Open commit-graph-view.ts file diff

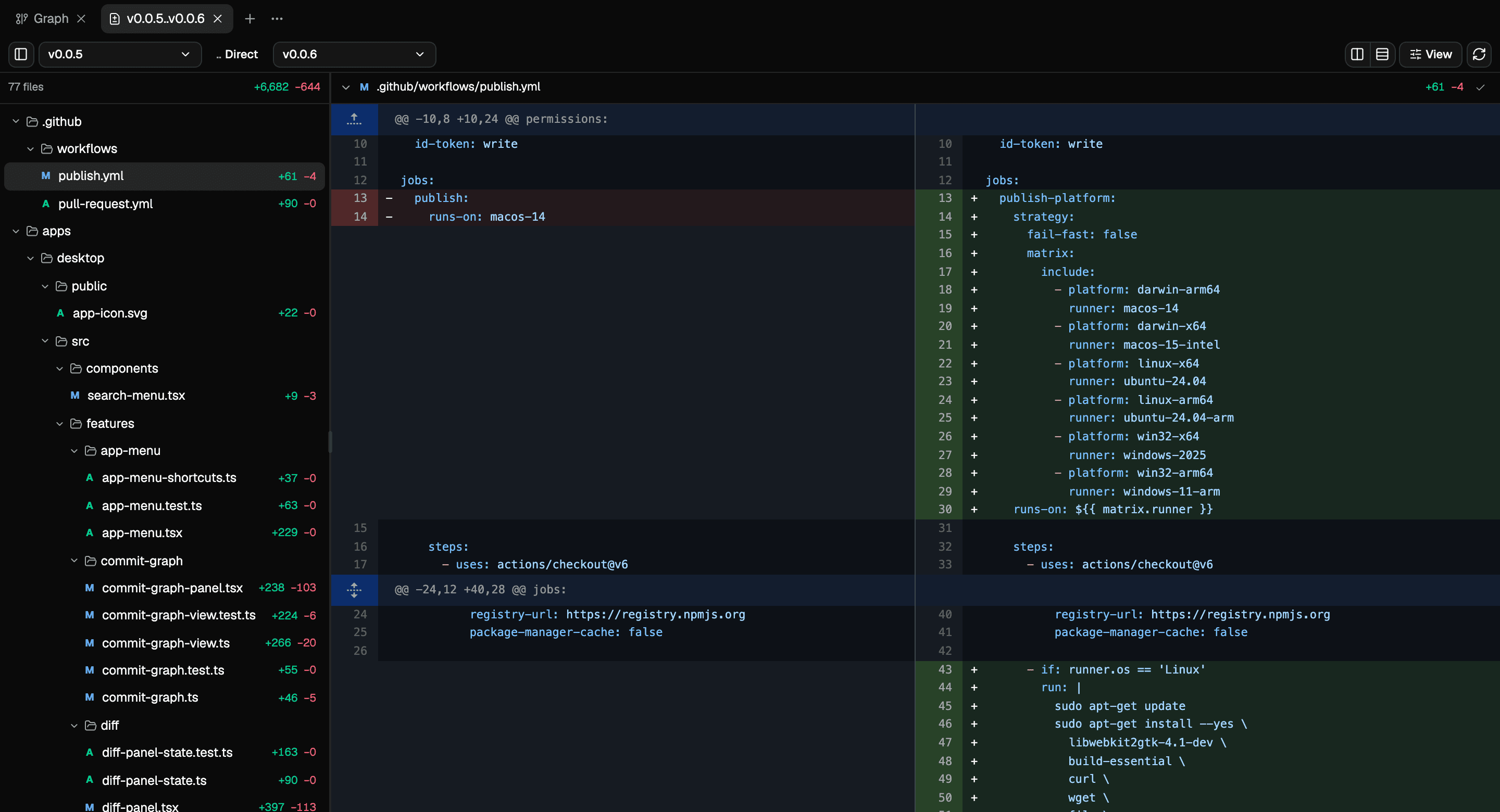click(164, 643)
